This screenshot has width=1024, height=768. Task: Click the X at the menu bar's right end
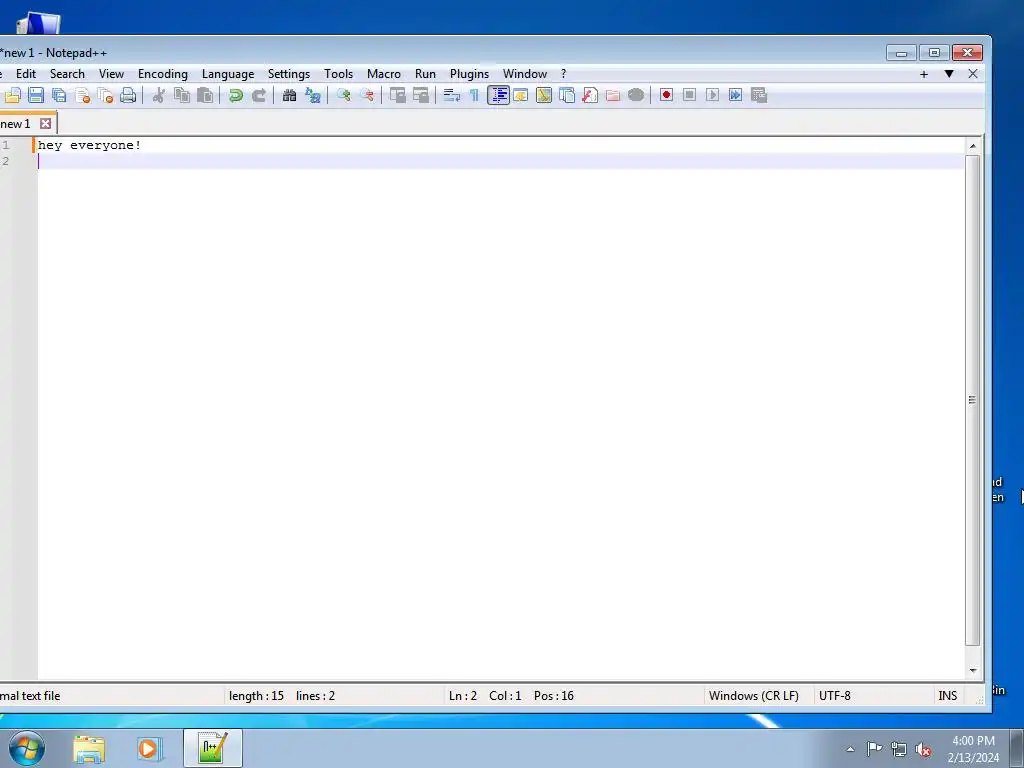(x=973, y=74)
